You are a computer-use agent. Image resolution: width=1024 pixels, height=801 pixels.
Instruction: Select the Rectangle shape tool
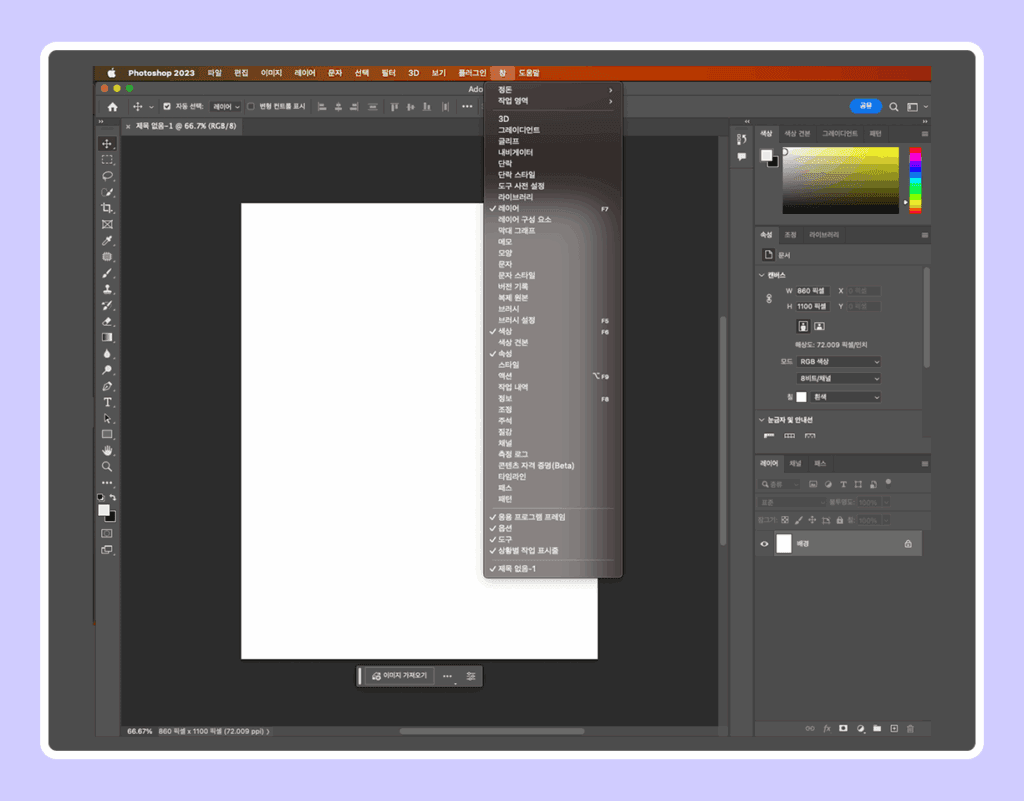pos(107,435)
